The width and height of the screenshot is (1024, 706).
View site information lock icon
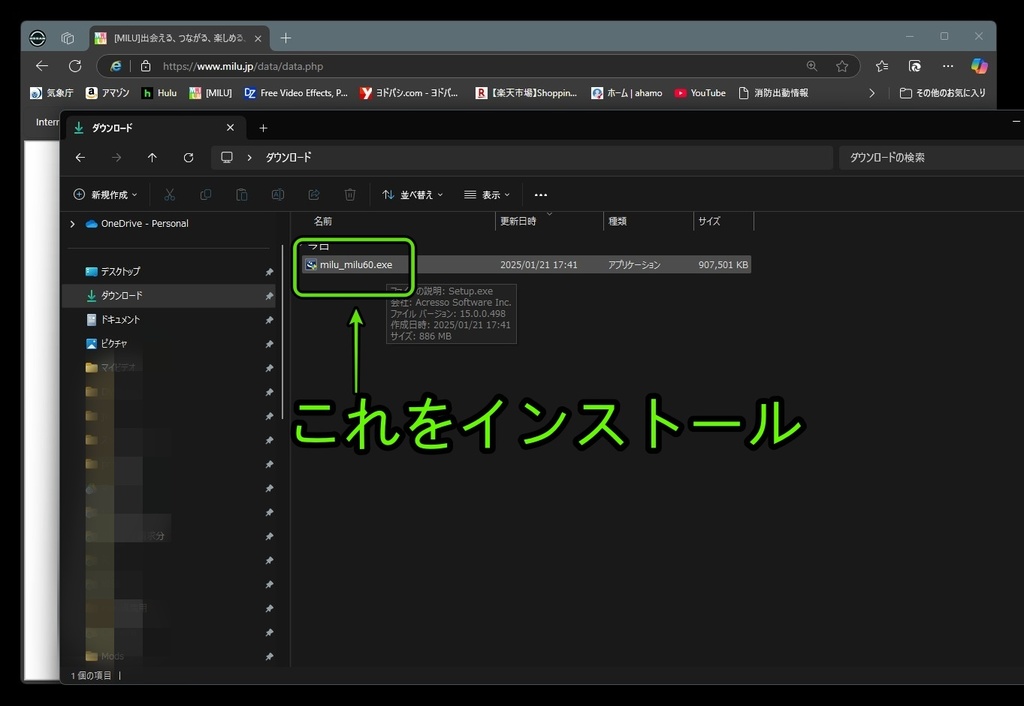pos(146,66)
